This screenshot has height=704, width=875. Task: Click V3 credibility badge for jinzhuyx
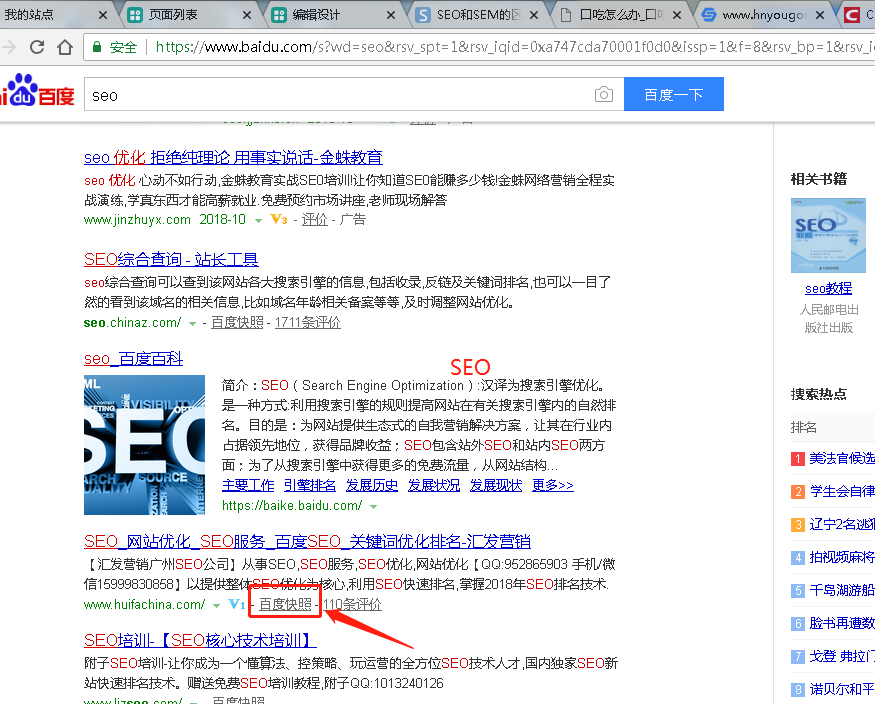coord(278,219)
